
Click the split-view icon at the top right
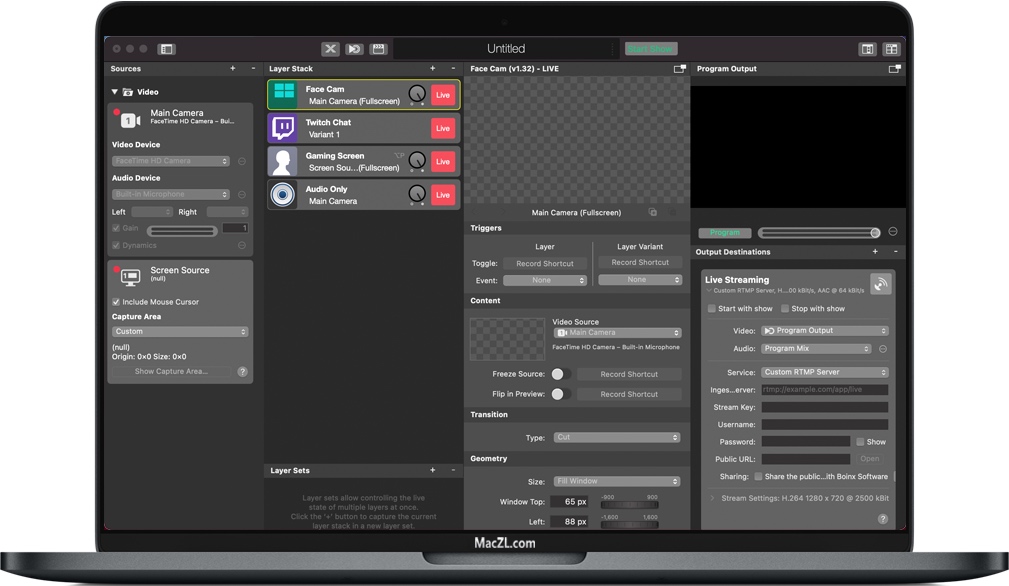tap(890, 48)
